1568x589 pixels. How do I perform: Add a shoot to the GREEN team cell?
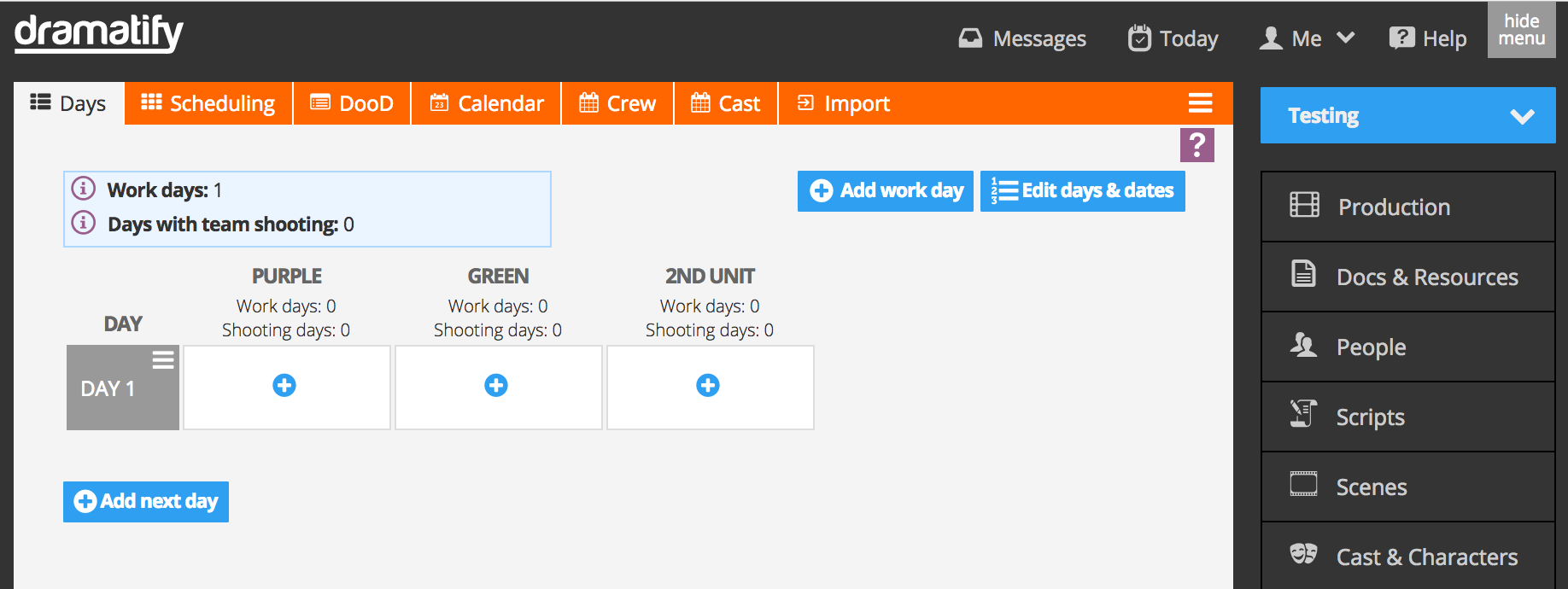click(496, 386)
